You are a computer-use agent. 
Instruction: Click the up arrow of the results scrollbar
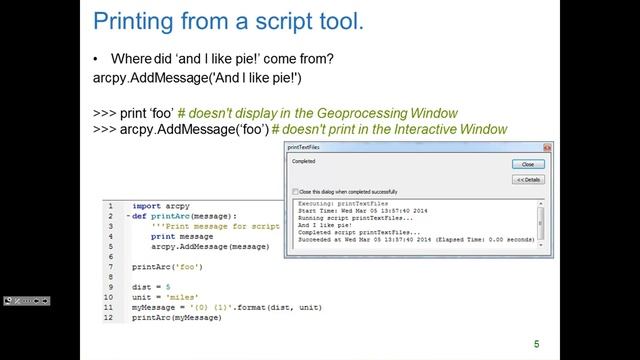[541, 203]
